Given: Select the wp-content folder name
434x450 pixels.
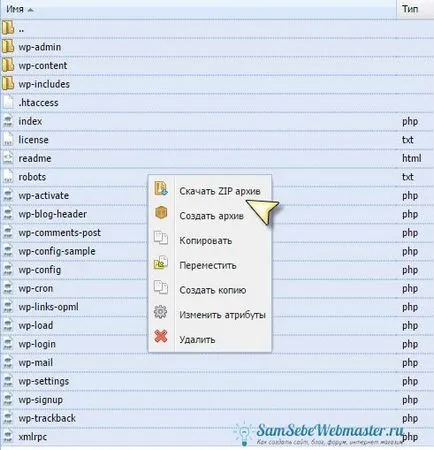Looking at the screenshot, I should coord(43,66).
